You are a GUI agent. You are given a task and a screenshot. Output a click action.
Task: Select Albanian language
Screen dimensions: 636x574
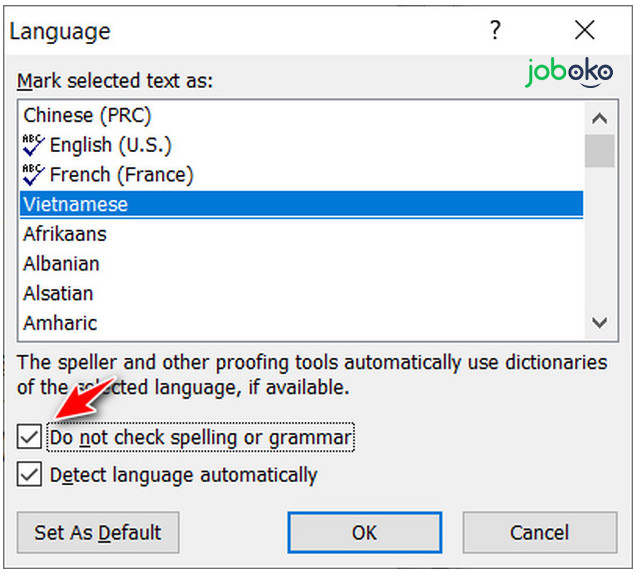click(x=62, y=264)
